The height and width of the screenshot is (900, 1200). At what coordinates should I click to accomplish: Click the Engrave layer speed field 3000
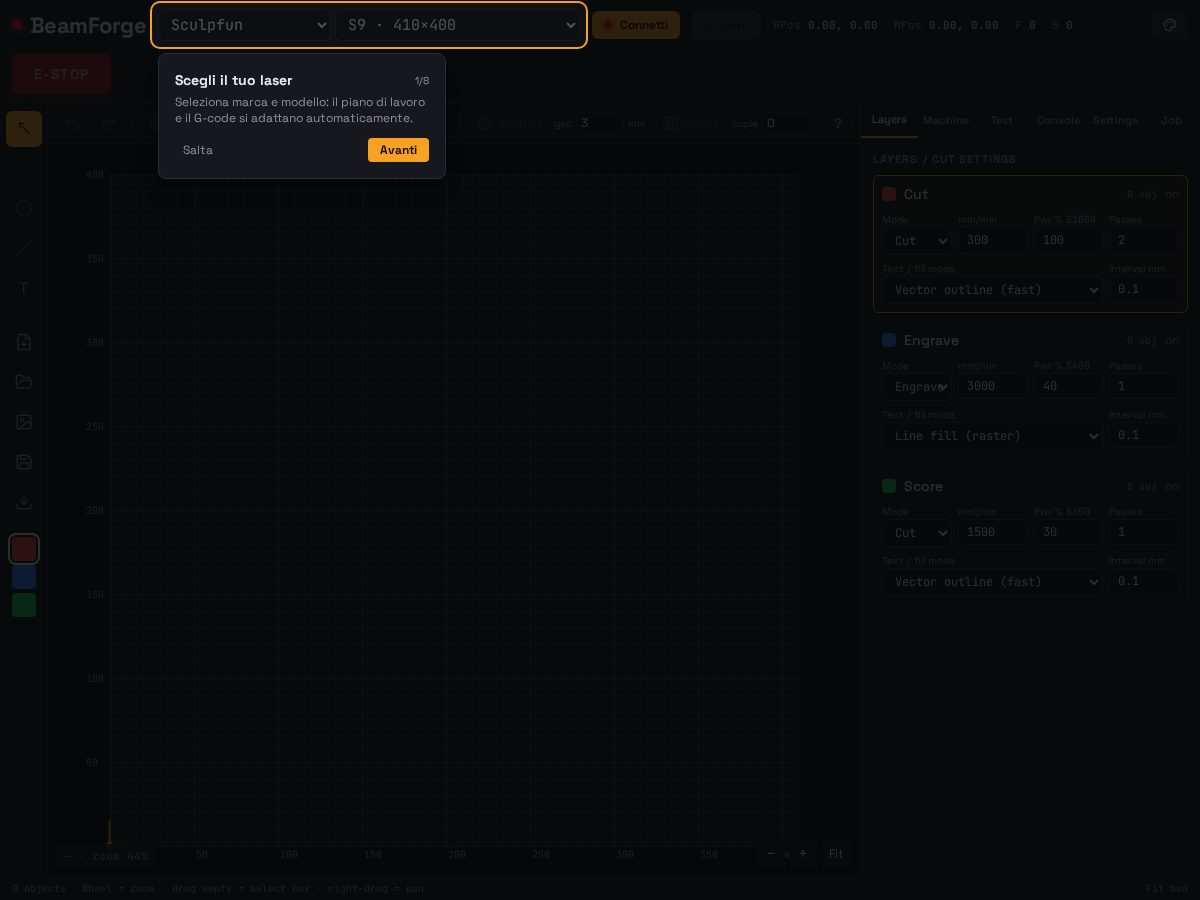point(993,387)
